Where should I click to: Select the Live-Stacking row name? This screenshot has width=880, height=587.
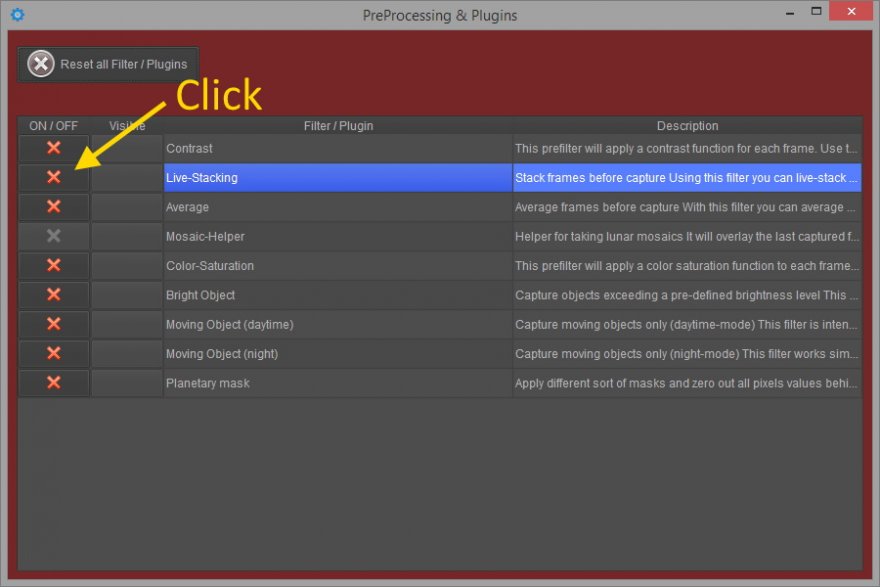[202, 178]
